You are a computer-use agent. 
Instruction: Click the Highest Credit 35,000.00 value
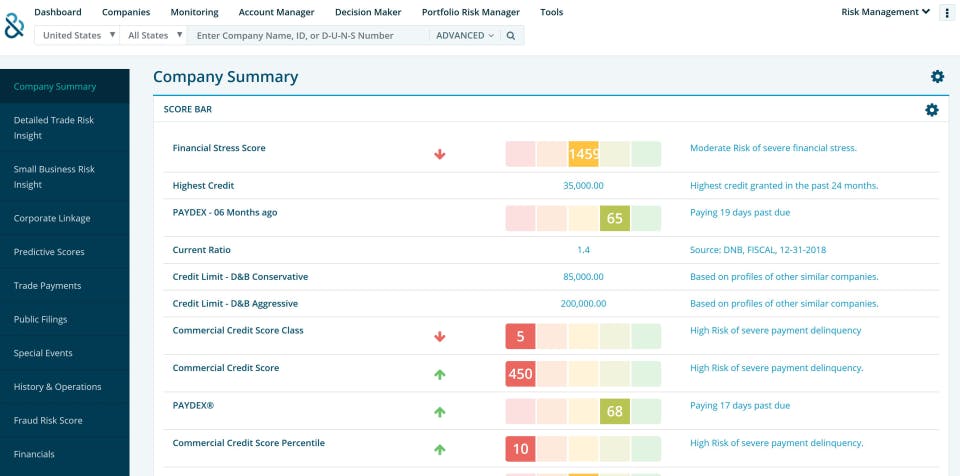click(x=583, y=185)
